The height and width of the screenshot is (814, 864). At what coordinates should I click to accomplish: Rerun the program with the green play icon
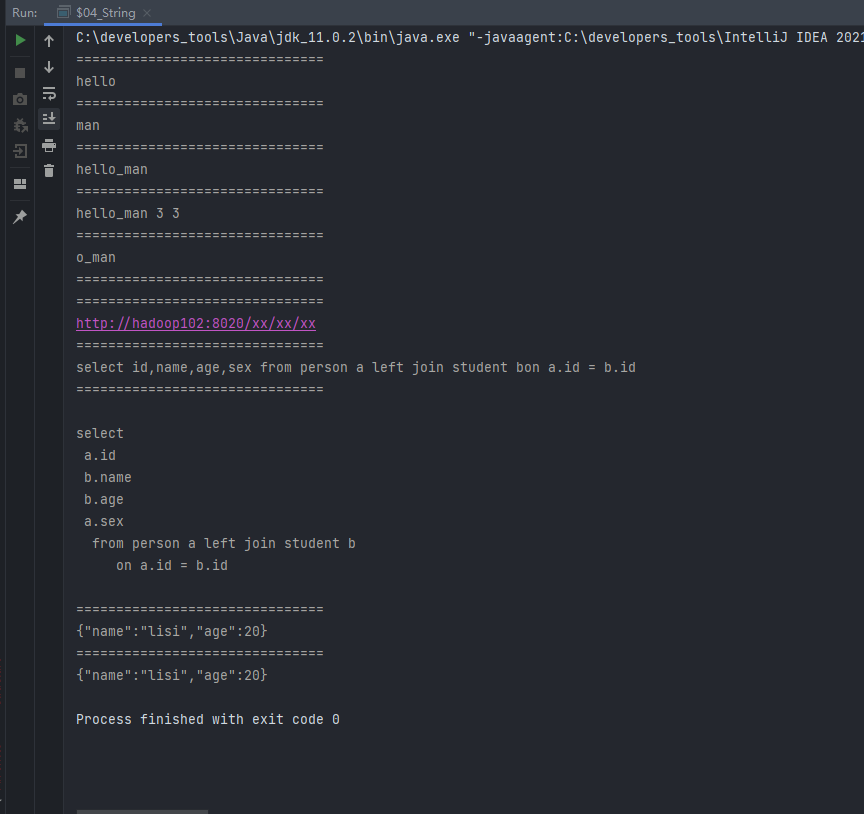20,40
